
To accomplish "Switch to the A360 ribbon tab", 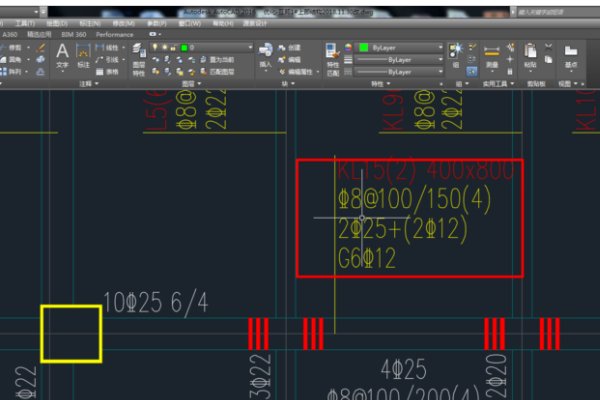I will [x=10, y=34].
